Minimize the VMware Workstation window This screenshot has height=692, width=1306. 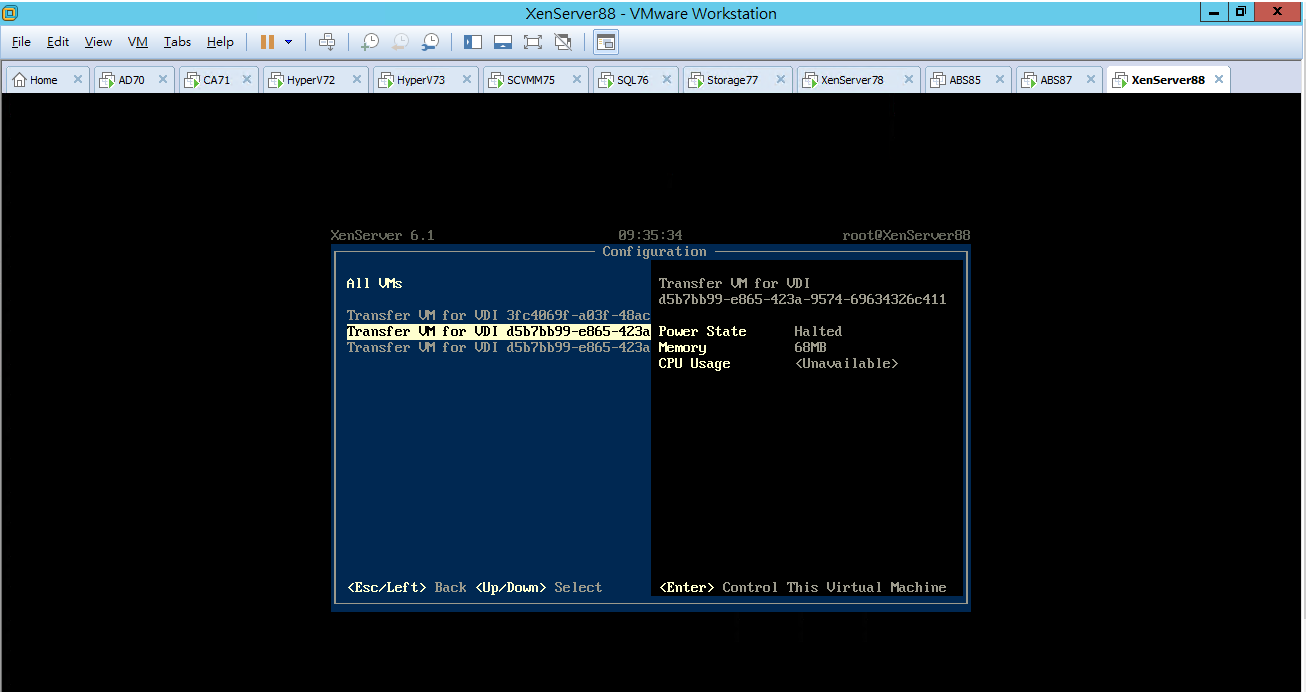pyautogui.click(x=1215, y=11)
